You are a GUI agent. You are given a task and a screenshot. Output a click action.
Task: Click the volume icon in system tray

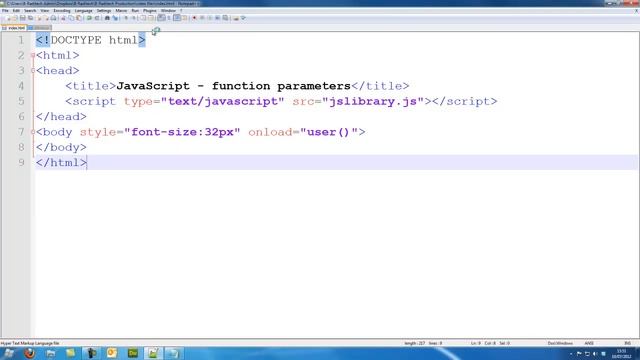595,354
